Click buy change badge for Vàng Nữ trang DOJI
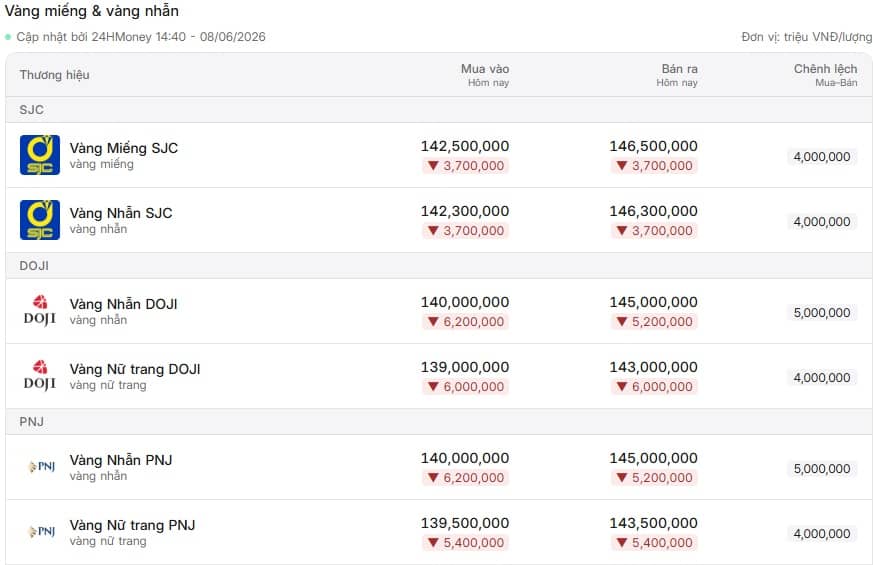Viewport: 873px width, 565px height. [465, 386]
